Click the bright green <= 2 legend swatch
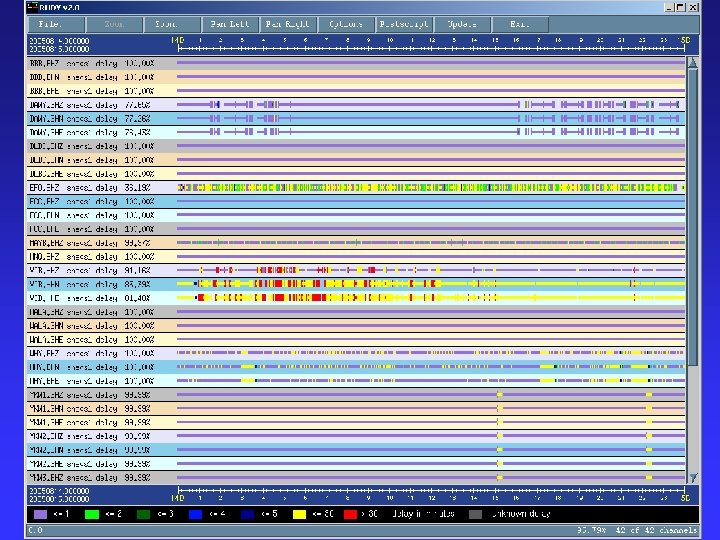 coord(92,514)
